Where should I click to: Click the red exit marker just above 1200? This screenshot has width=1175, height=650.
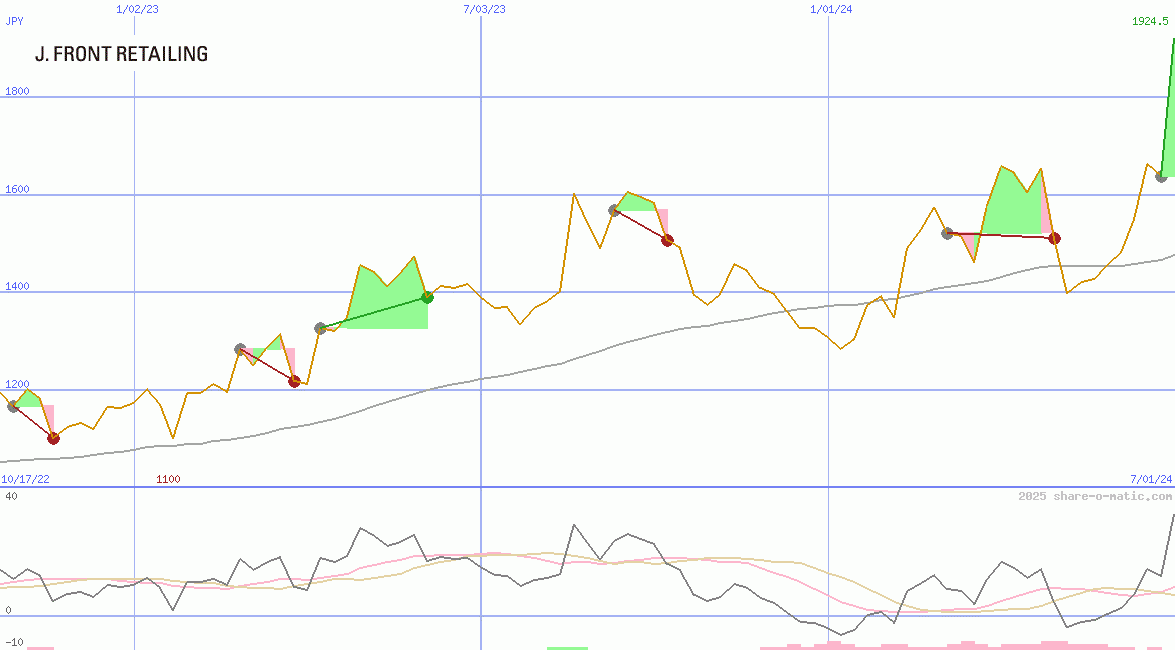(294, 381)
